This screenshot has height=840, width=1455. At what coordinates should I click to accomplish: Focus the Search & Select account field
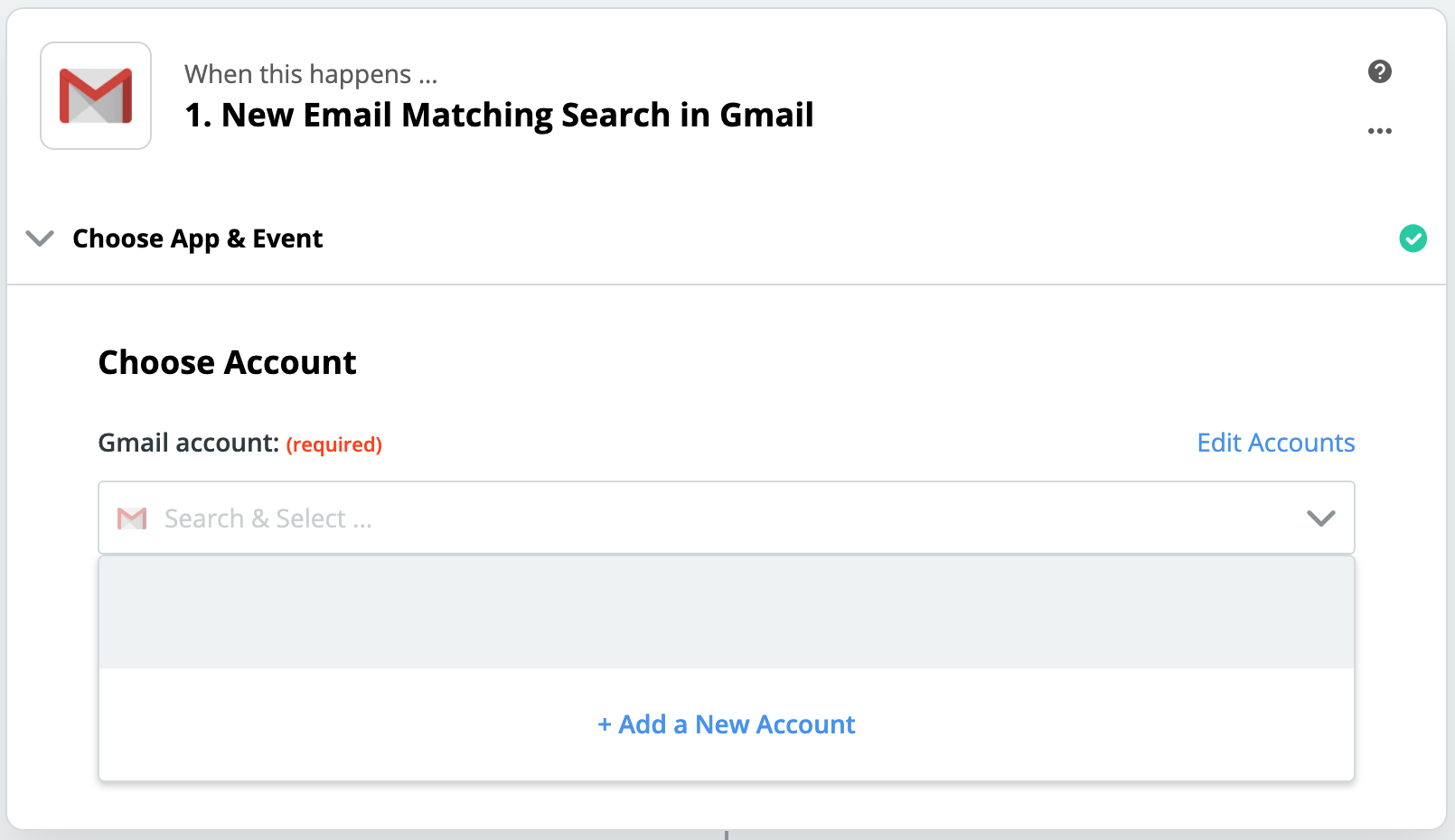726,518
